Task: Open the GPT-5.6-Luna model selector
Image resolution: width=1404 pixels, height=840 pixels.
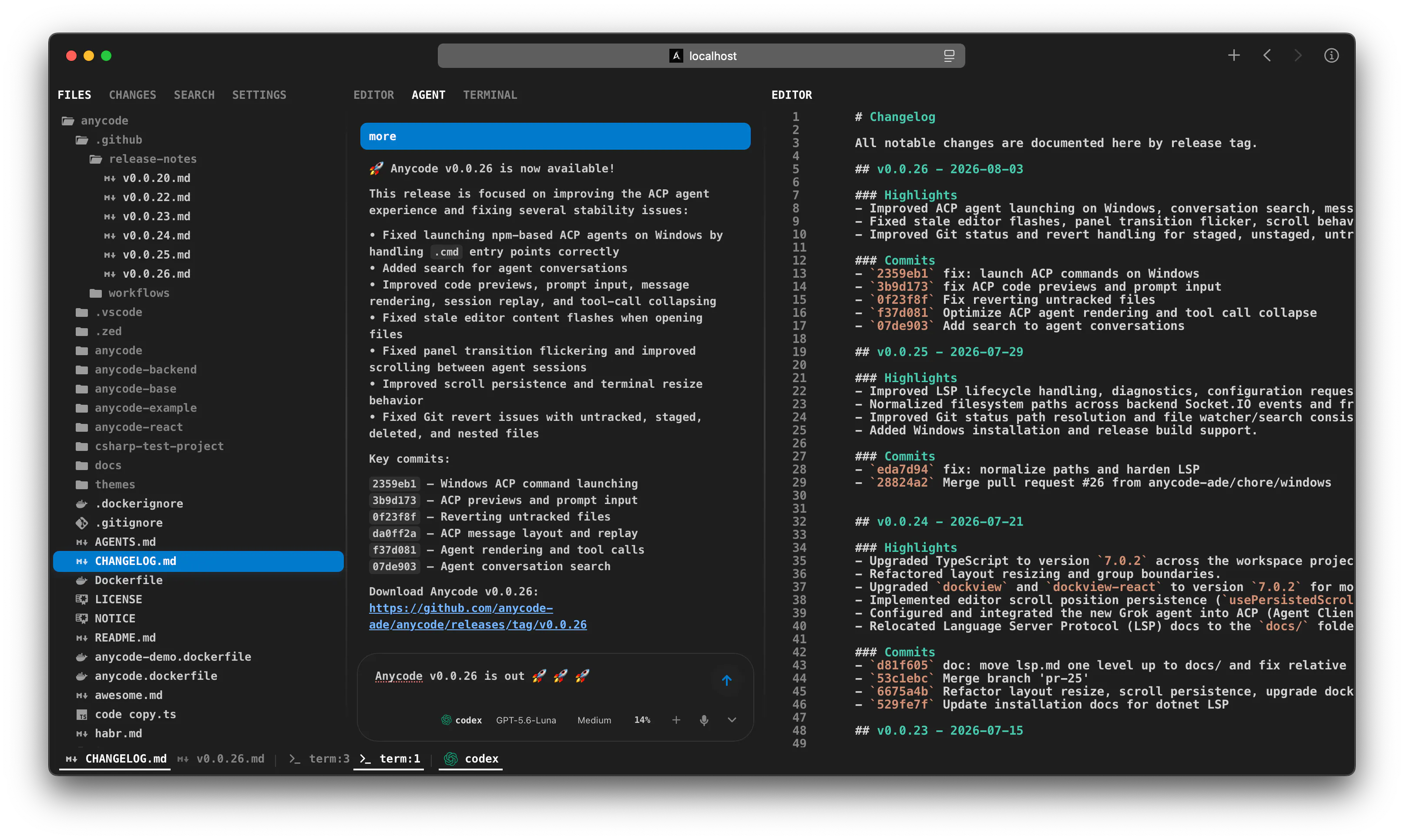Action: point(526,720)
